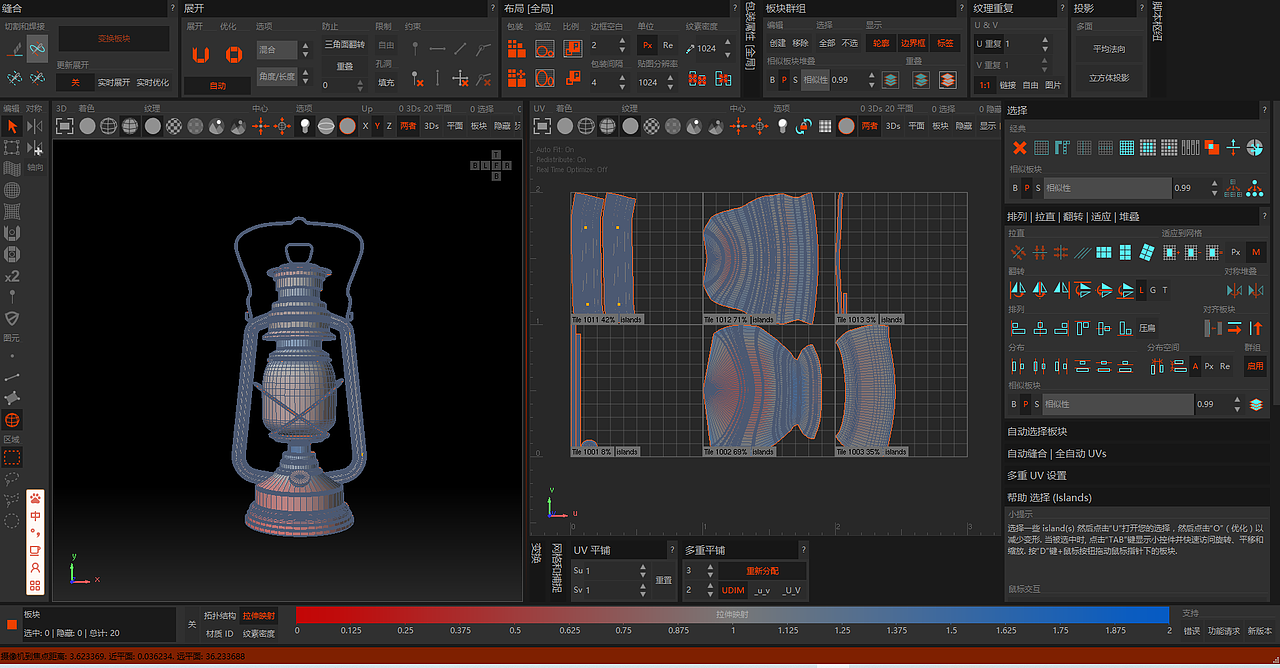The image size is (1280, 668).
Task: Click the pack icon under 包装 in layout panel
Action: click(516, 48)
